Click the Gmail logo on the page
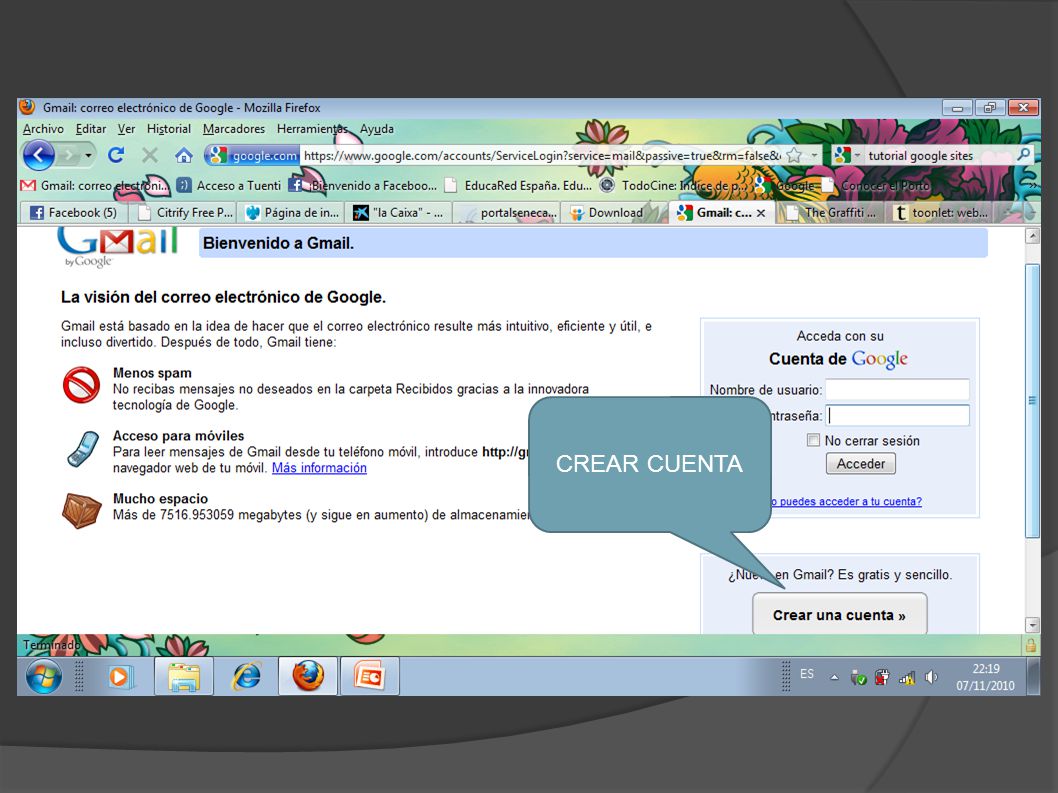Image resolution: width=1058 pixels, height=793 pixels. 117,246
